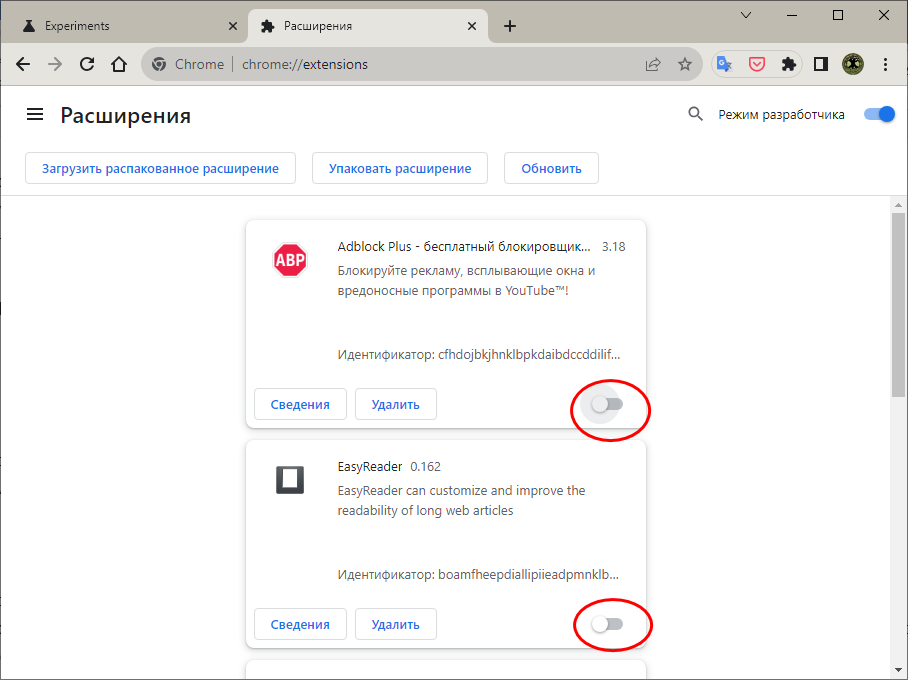The image size is (908, 680).
Task: Click EasyReader description text
Action: (x=462, y=500)
